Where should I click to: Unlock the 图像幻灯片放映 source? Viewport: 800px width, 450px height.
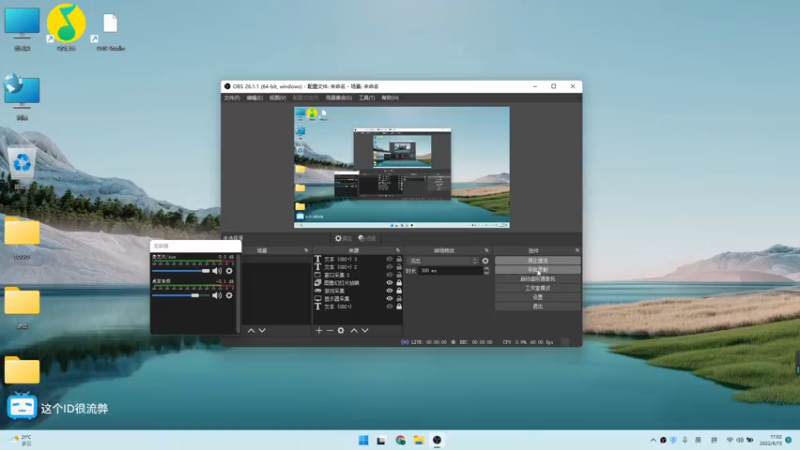tap(399, 283)
